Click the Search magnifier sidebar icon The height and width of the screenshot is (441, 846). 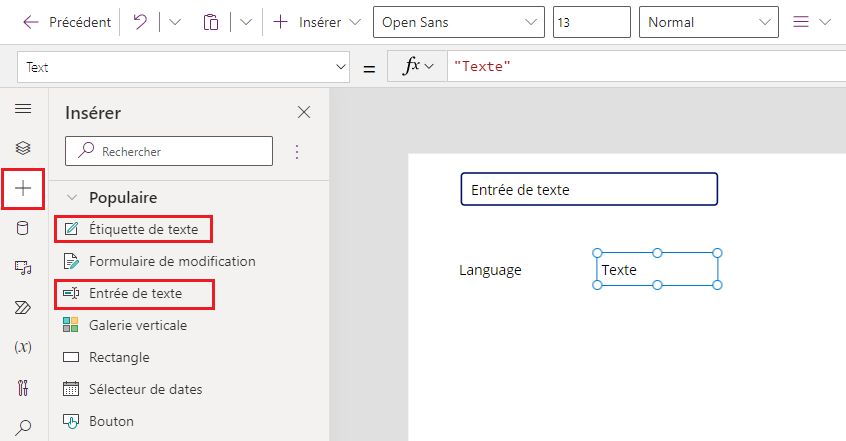point(23,427)
